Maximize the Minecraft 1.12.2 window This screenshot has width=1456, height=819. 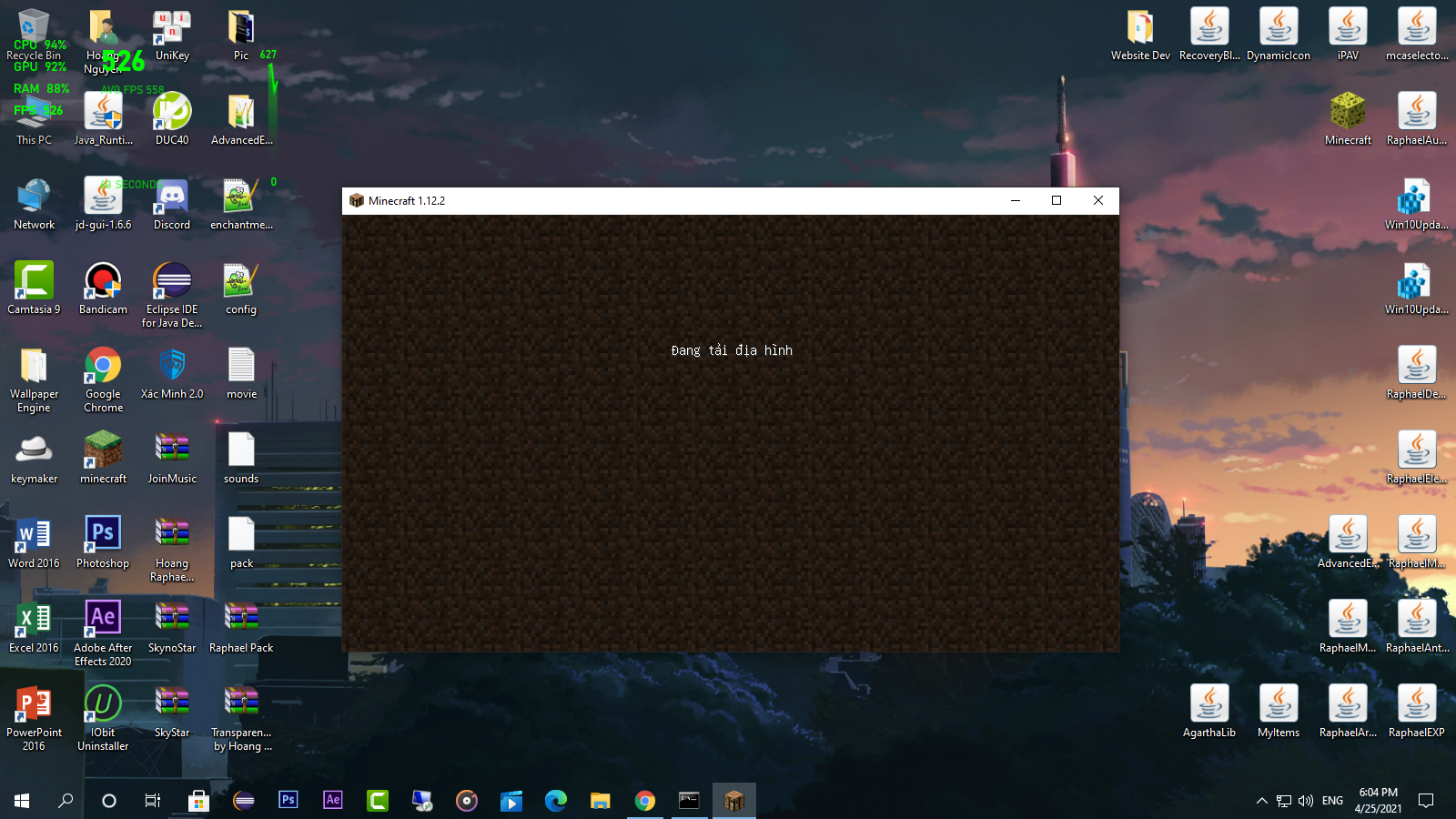[1057, 201]
